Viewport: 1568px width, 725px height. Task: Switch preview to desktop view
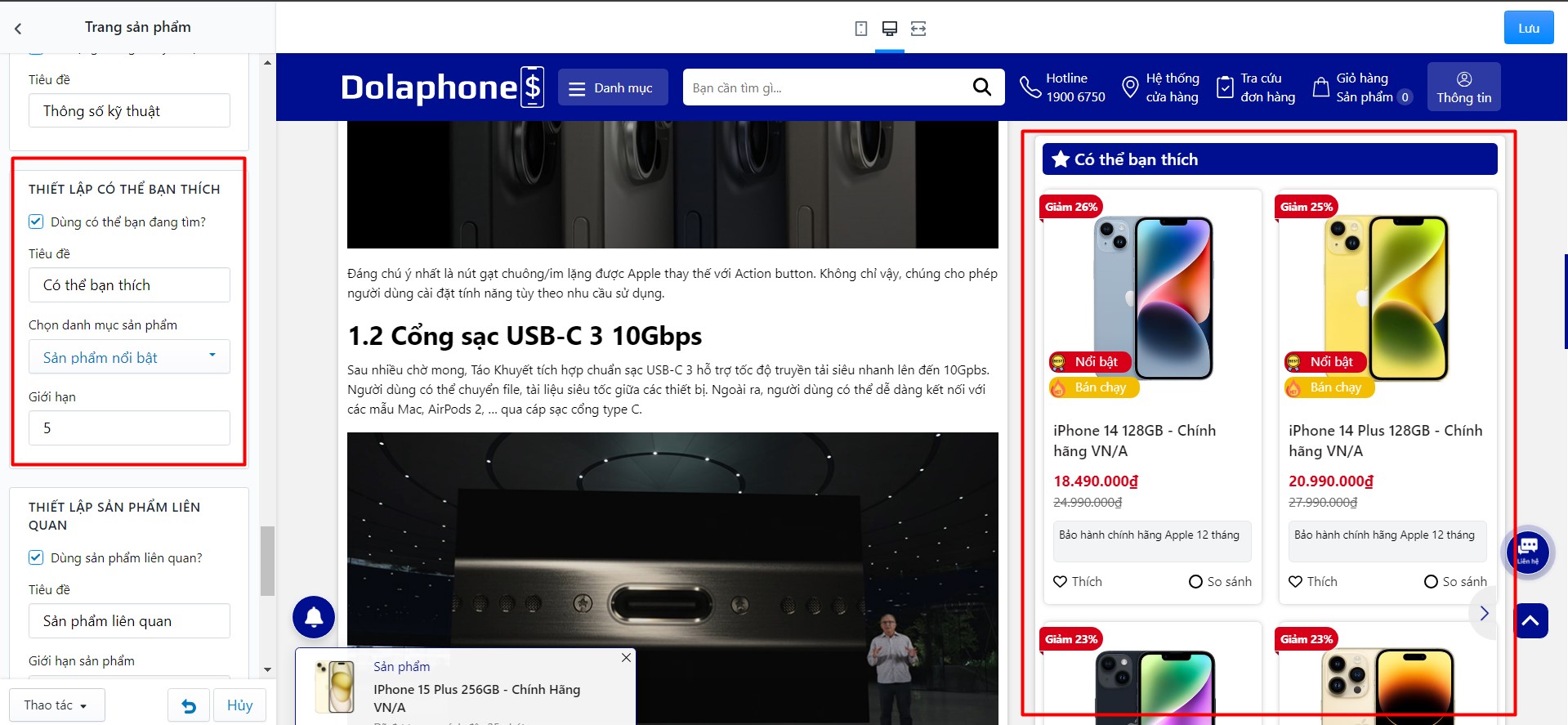pyautogui.click(x=890, y=29)
